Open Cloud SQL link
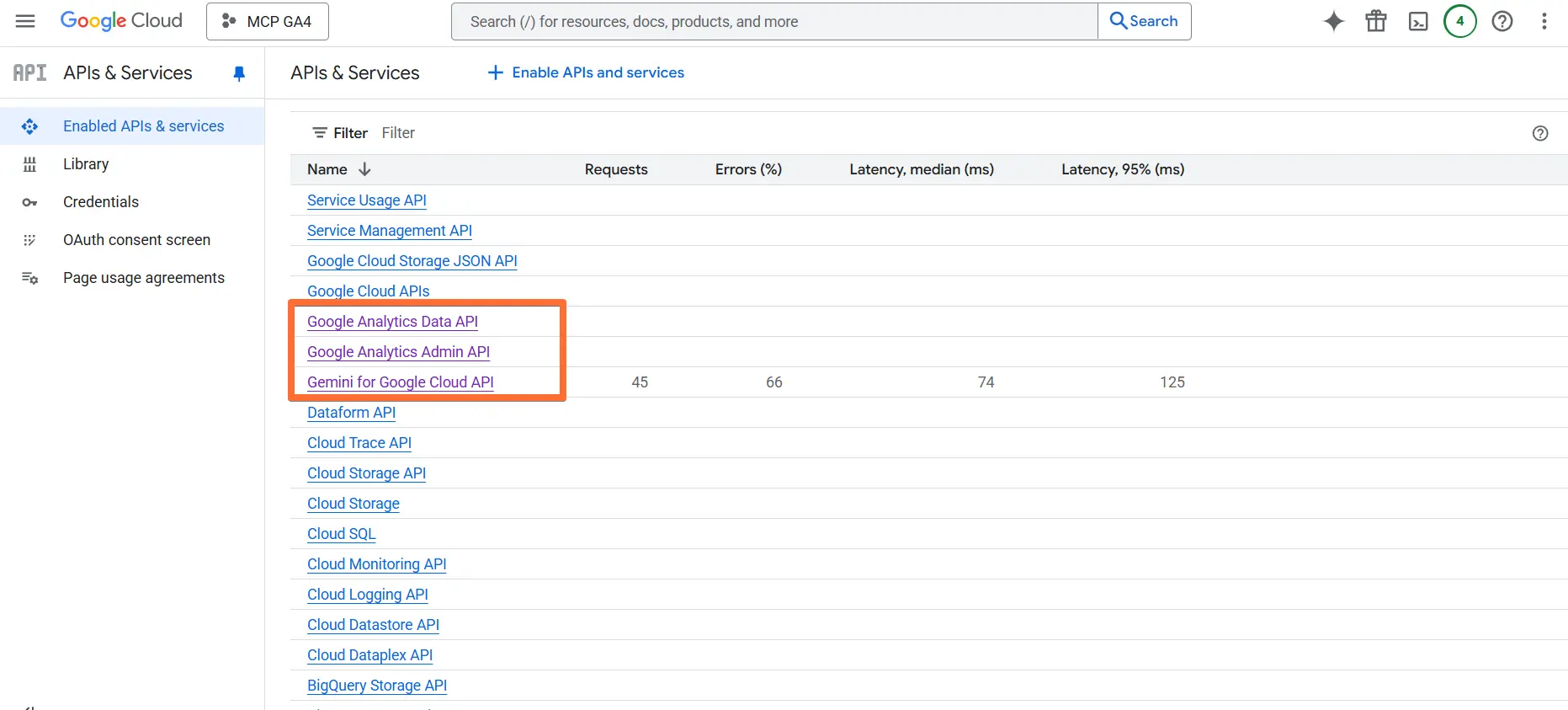This screenshot has width=1568, height=710. [341, 534]
